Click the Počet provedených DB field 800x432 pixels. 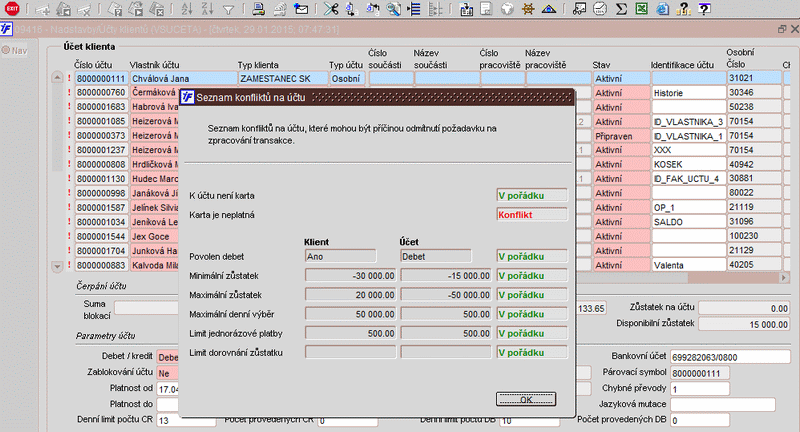(699, 421)
